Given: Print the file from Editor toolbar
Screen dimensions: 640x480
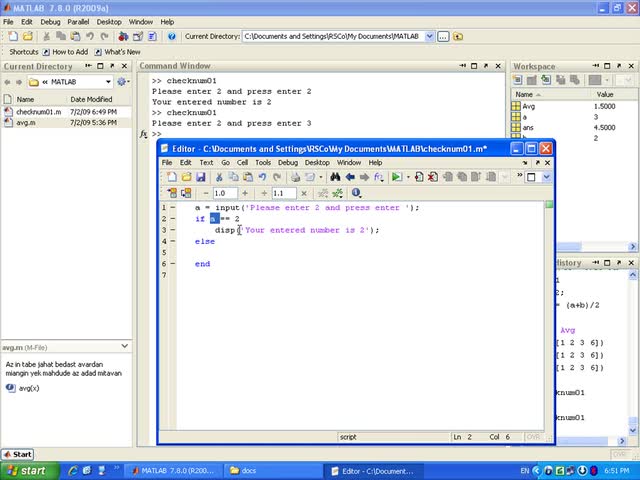Looking at the screenshot, I should click(x=295, y=177).
